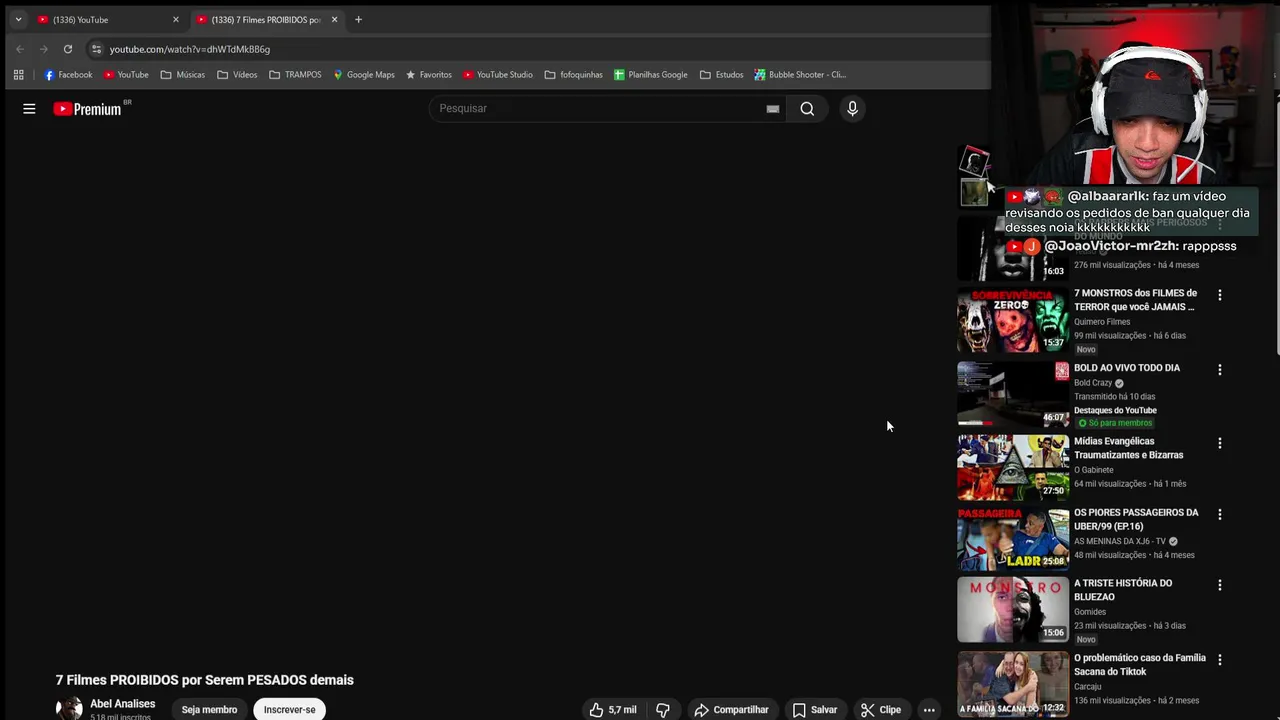Expand the Músicas bookmark folder
1280x720 pixels.
tap(182, 75)
